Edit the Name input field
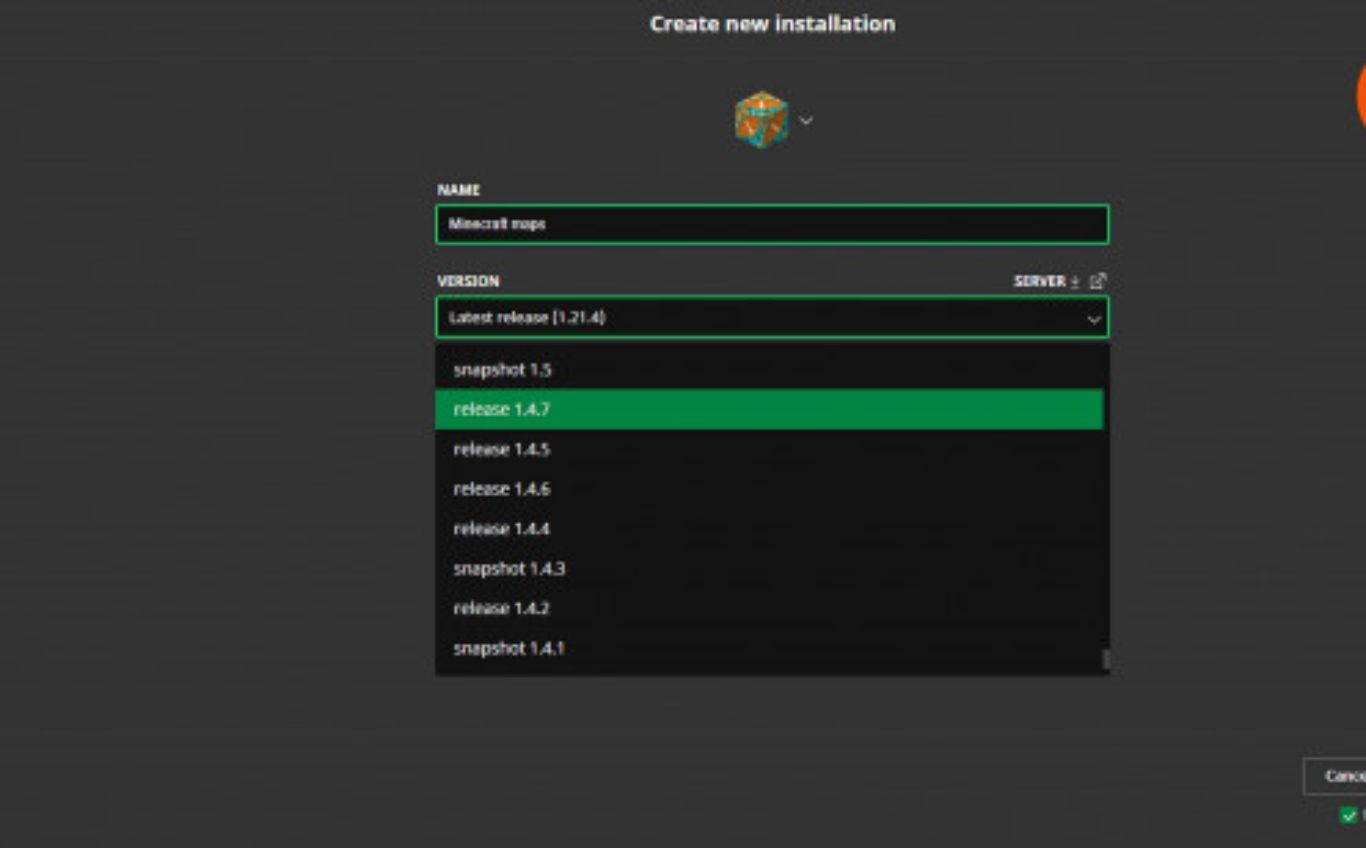This screenshot has width=1366, height=848. (x=772, y=224)
